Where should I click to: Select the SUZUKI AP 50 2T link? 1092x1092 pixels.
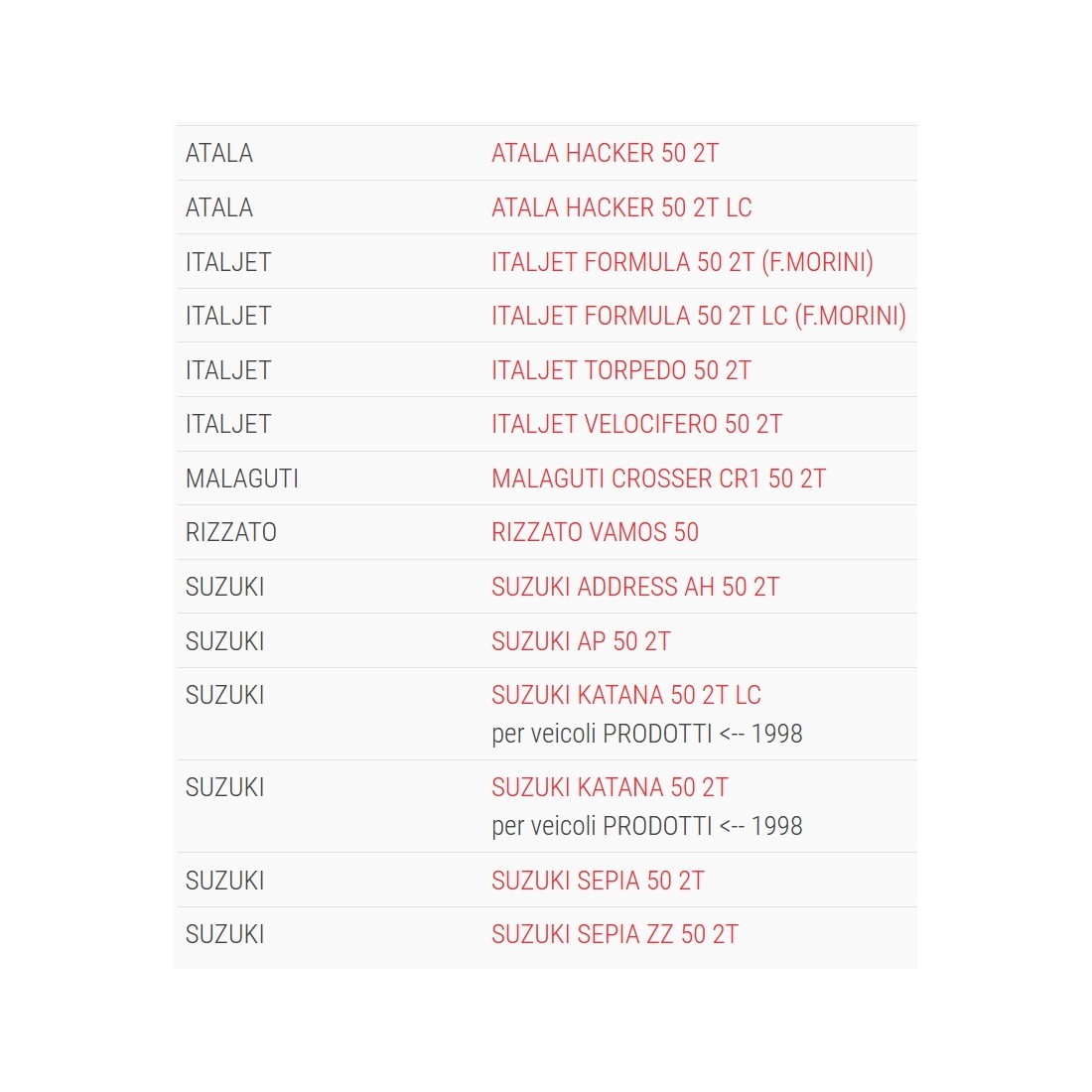click(581, 641)
